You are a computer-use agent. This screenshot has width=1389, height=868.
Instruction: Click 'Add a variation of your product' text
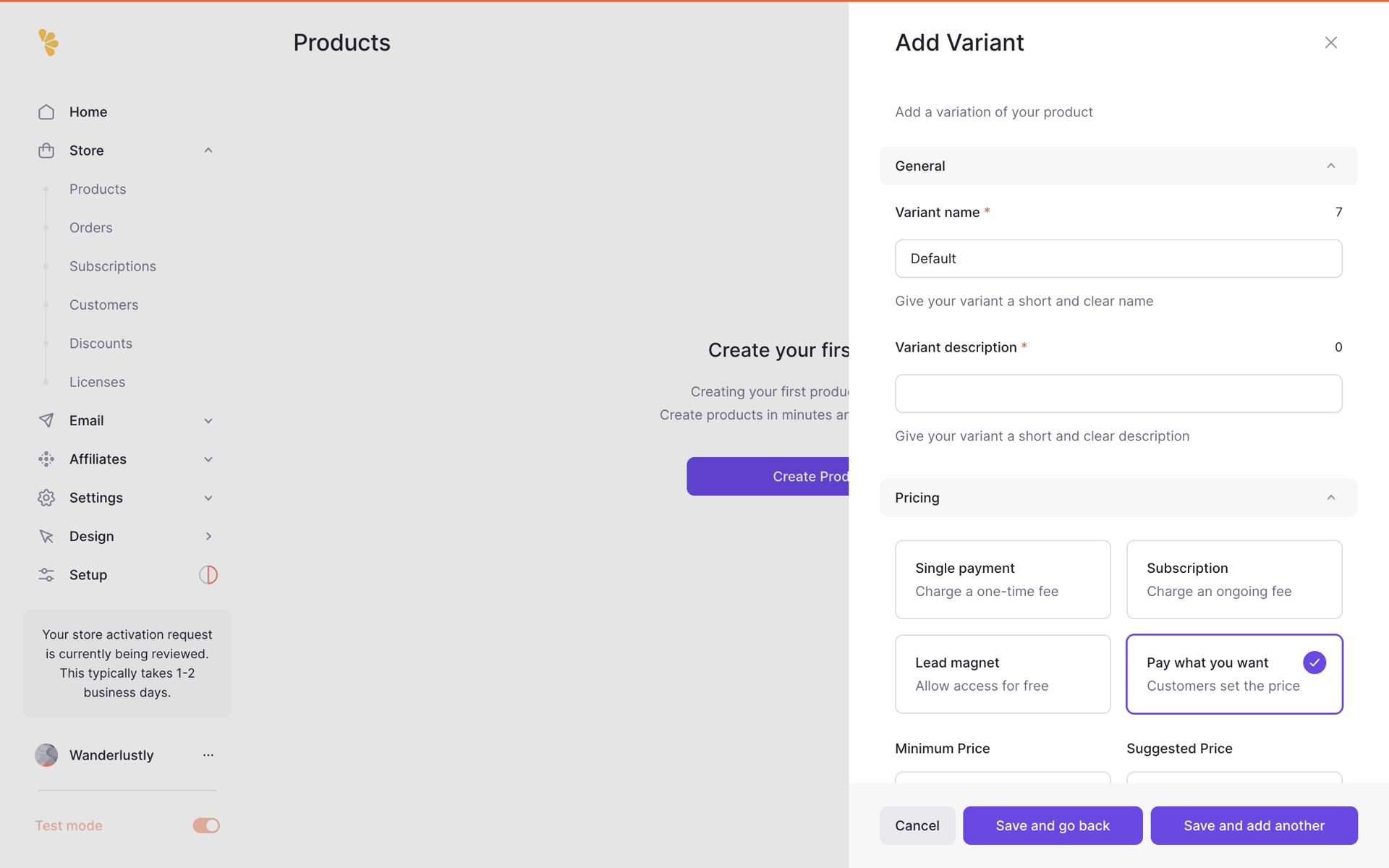click(x=994, y=112)
